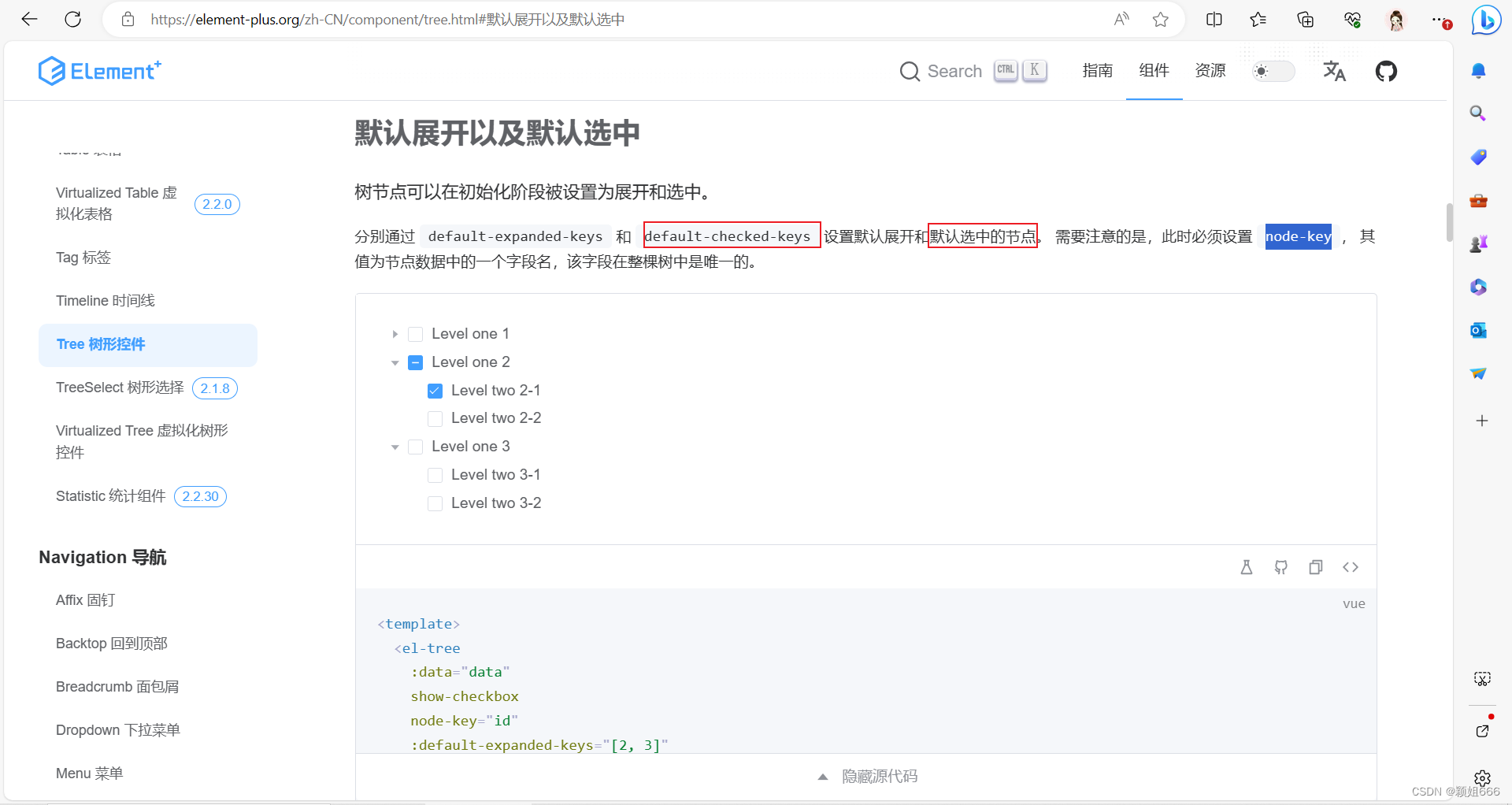This screenshot has height=805, width=1512.
Task: Open the language switch icon
Action: 1335,71
